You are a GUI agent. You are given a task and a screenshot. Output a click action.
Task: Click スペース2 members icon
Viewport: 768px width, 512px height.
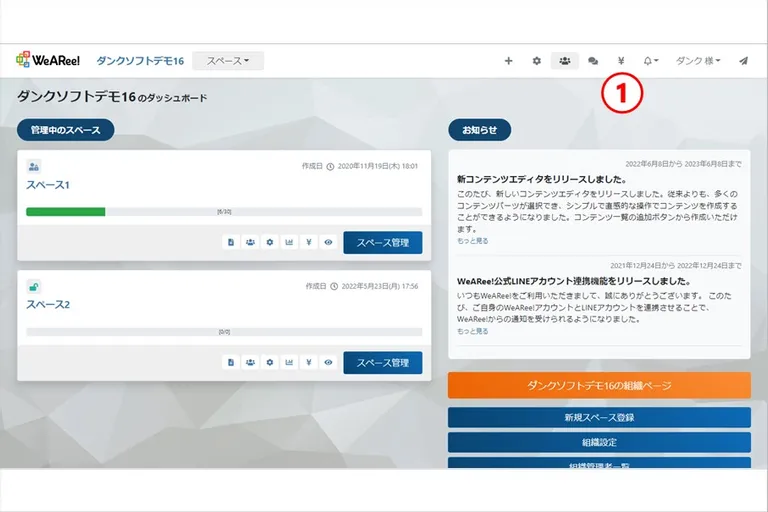250,362
